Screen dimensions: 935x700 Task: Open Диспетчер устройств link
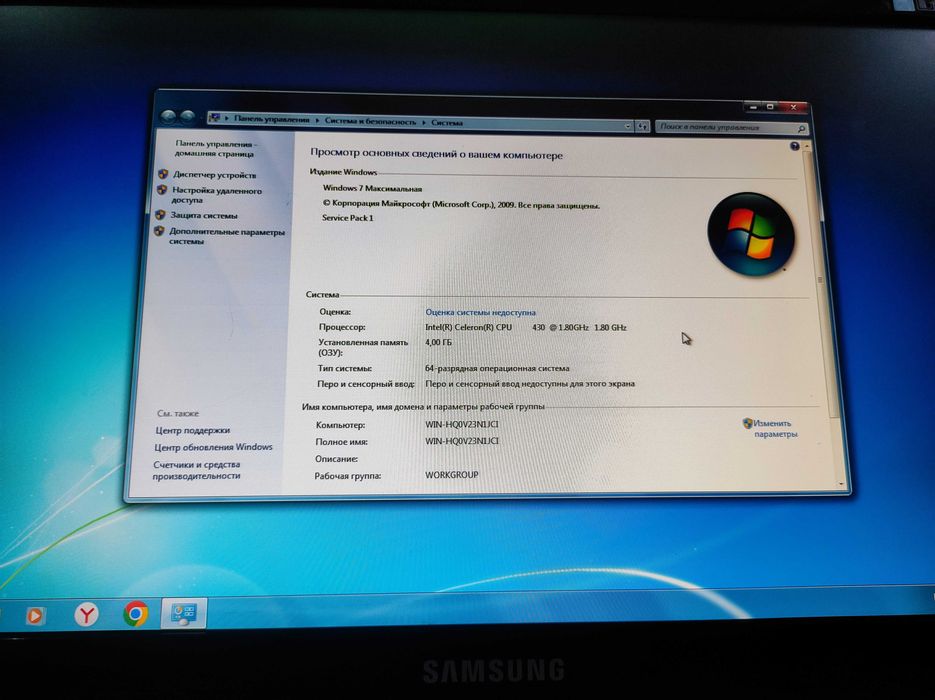pos(215,175)
